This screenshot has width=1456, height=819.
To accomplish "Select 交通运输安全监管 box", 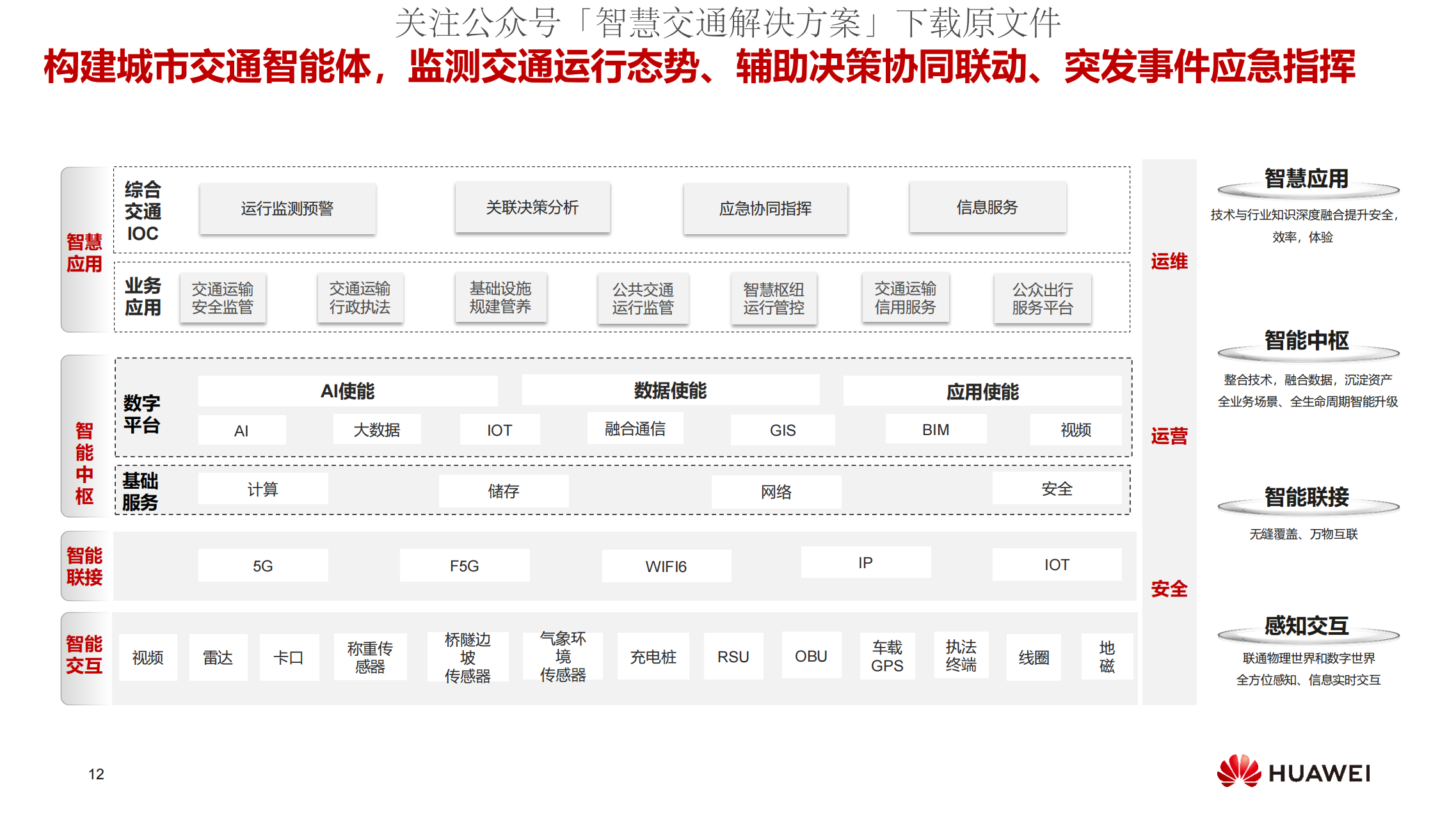I will [x=223, y=298].
